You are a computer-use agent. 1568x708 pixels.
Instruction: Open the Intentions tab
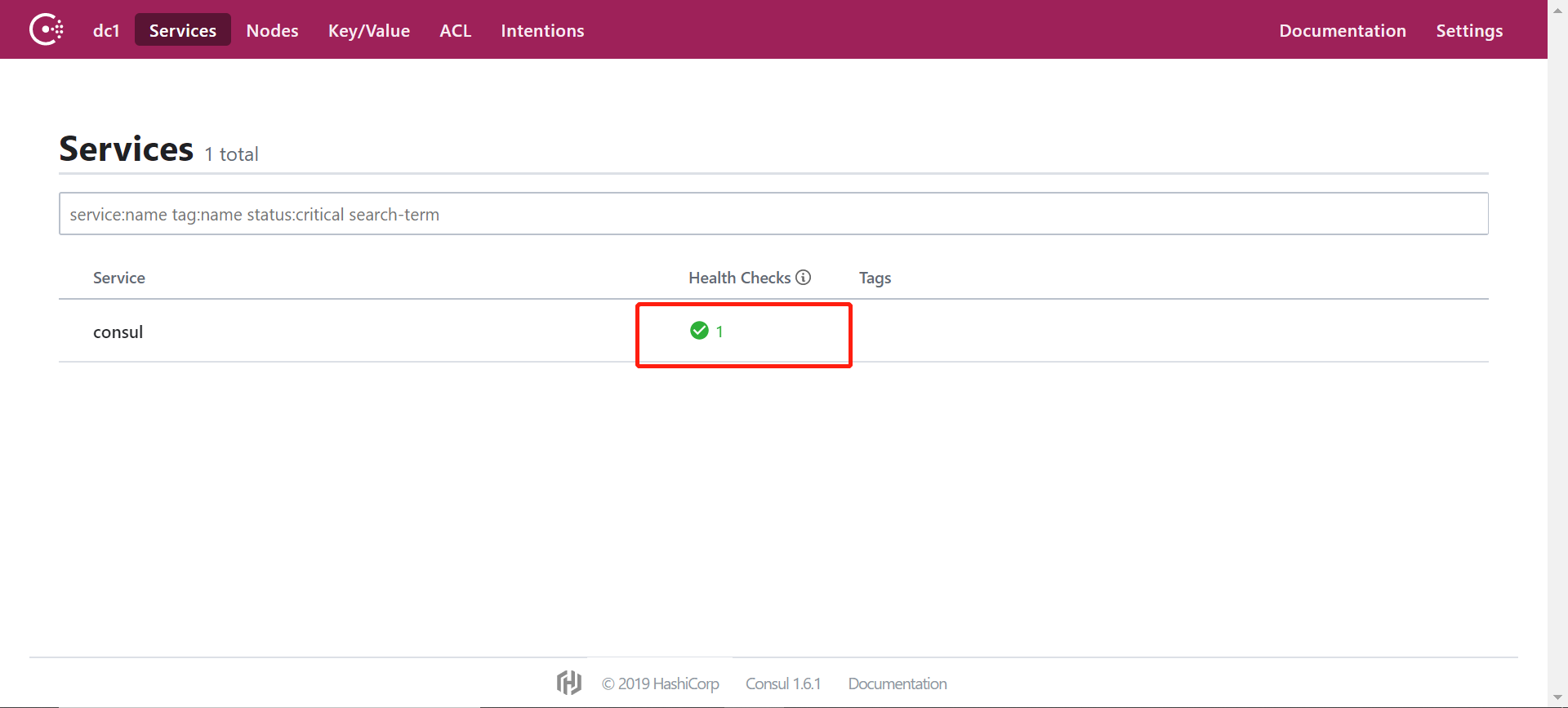coord(542,30)
